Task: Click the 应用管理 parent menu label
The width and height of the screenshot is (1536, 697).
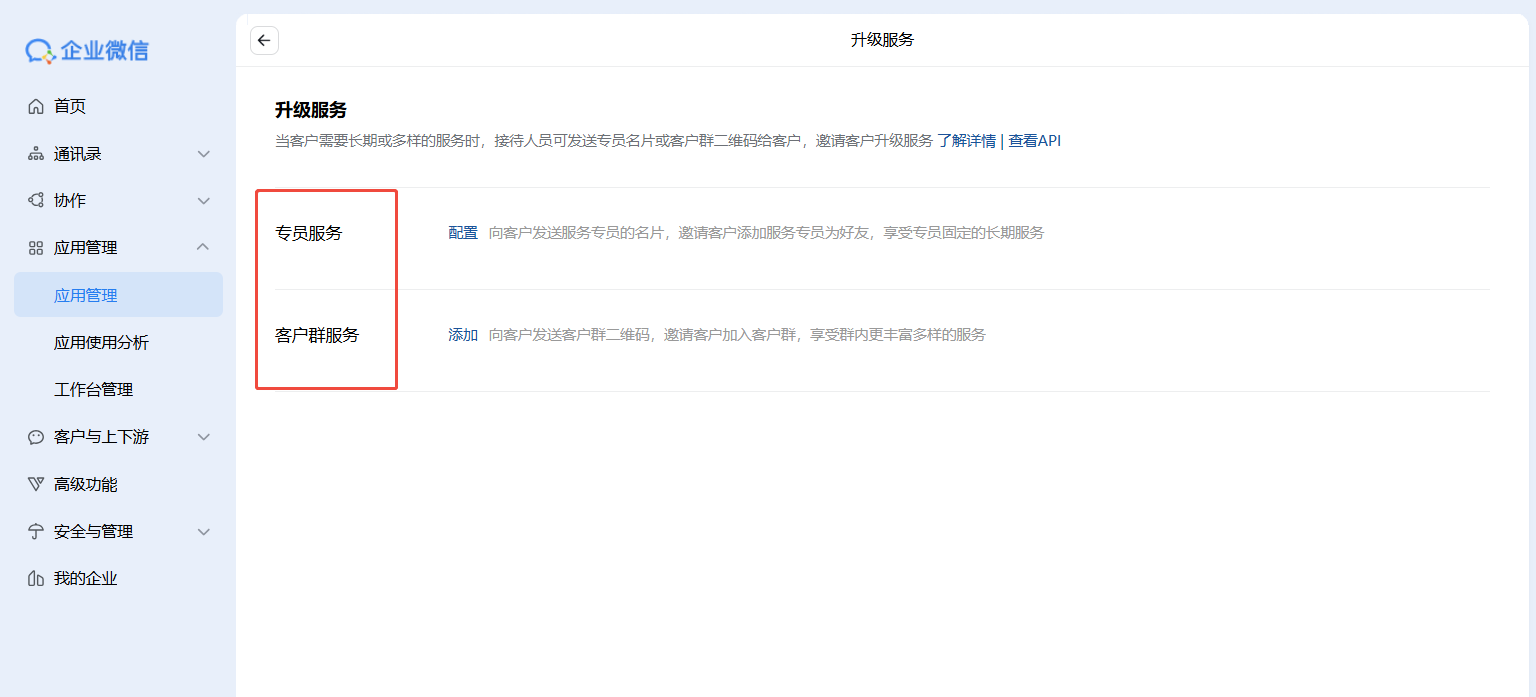Action: [x=85, y=248]
